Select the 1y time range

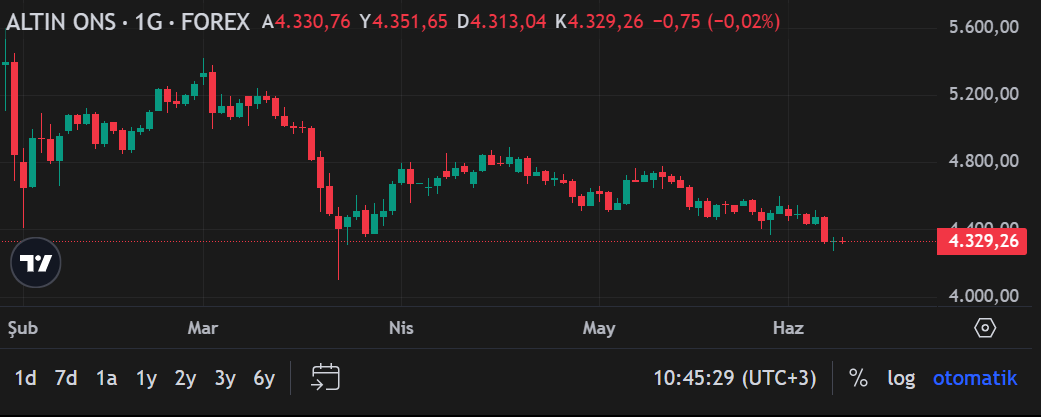(146, 378)
